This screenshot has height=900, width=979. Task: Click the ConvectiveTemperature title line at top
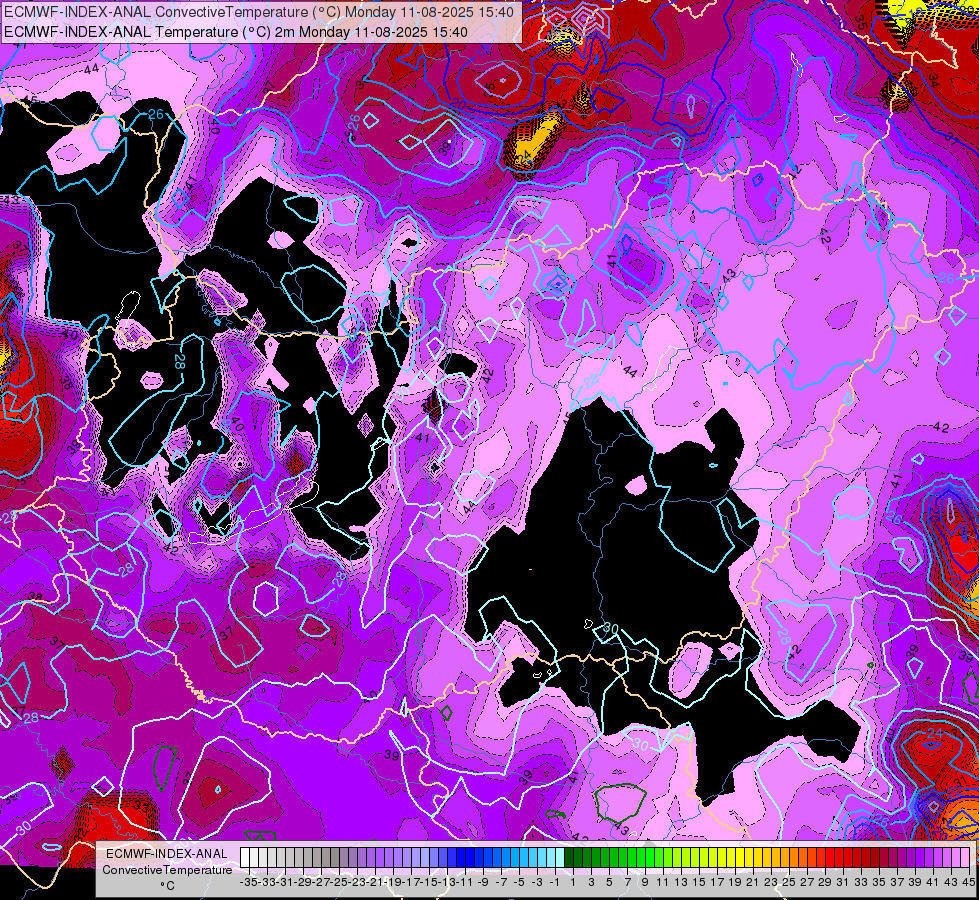click(x=259, y=12)
